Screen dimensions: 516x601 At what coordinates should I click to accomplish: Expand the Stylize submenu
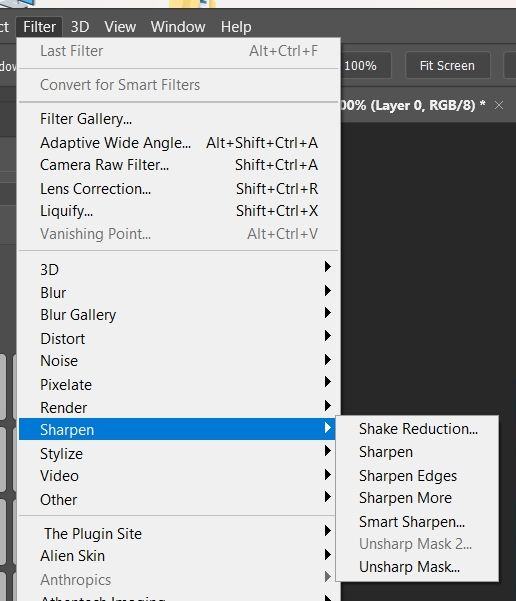[x=179, y=453]
